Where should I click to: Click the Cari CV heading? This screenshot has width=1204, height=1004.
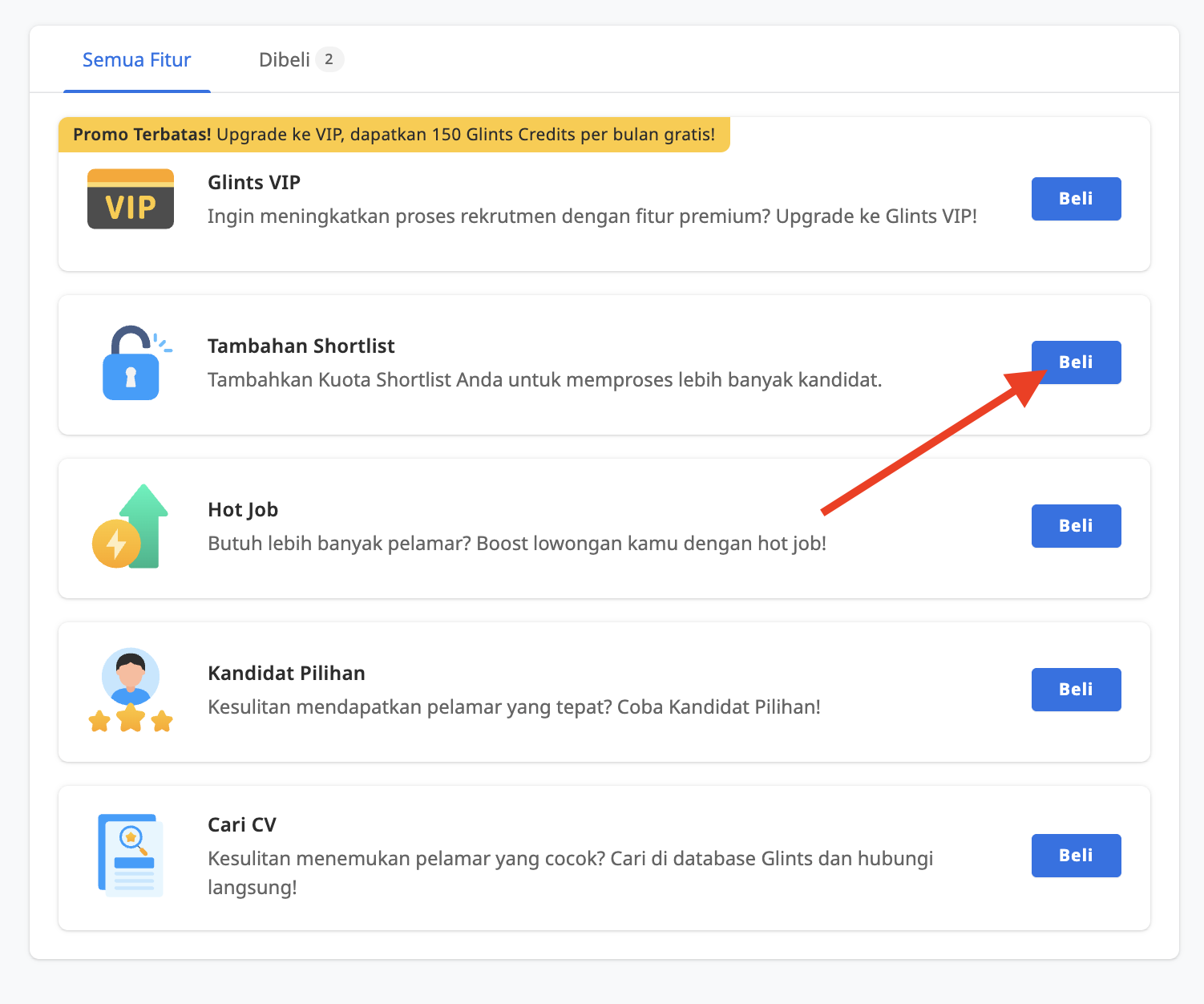click(x=242, y=825)
